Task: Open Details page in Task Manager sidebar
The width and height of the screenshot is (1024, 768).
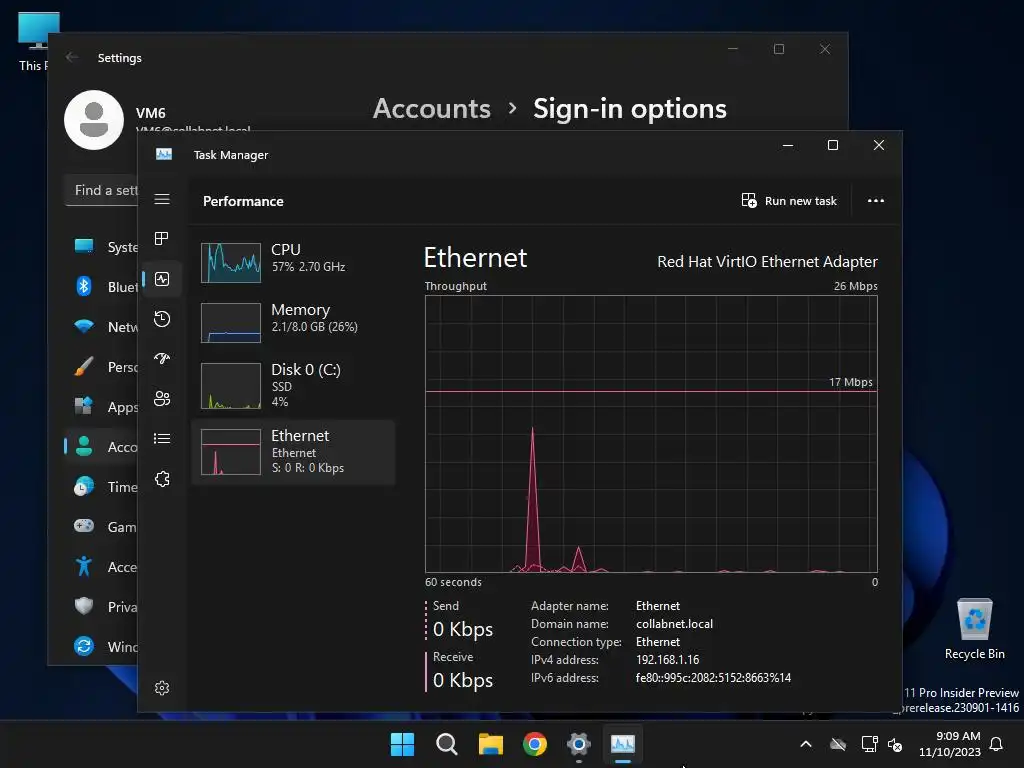Action: 162,438
